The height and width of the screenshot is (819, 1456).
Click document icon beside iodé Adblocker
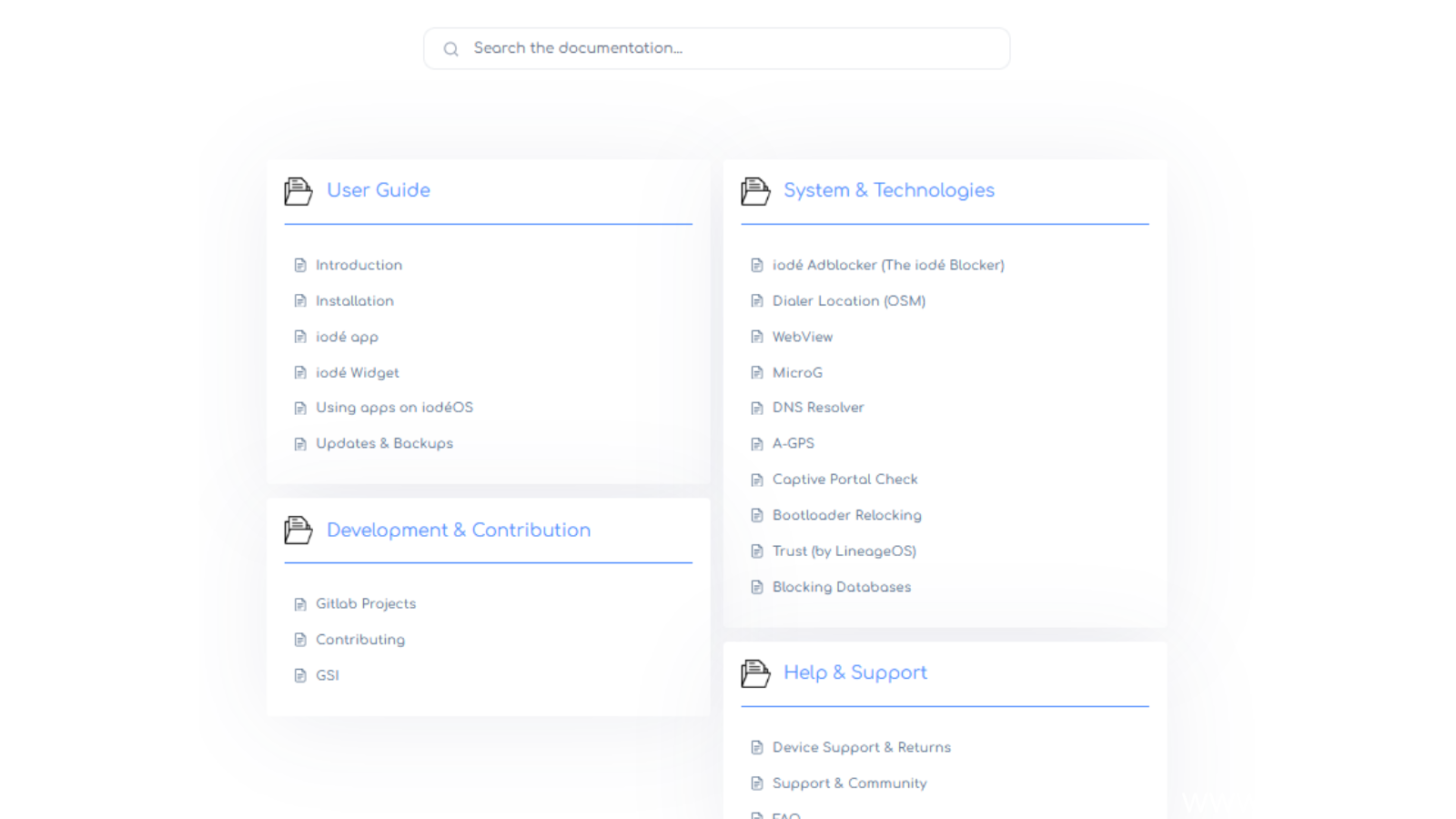pos(757,266)
